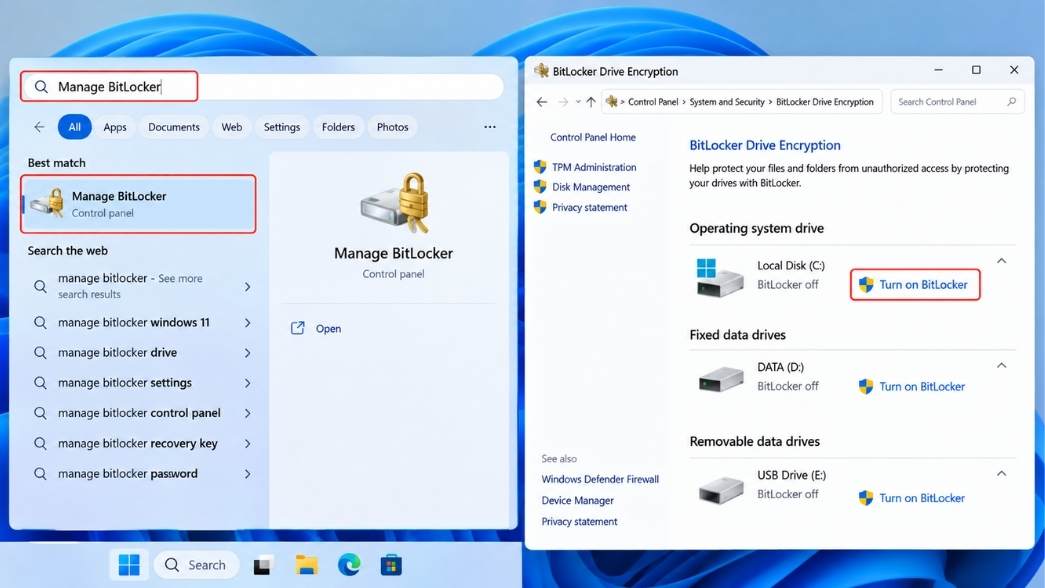This screenshot has height=588, width=1045.
Task: Click the DATA (D:) drive icon
Action: tap(720, 379)
